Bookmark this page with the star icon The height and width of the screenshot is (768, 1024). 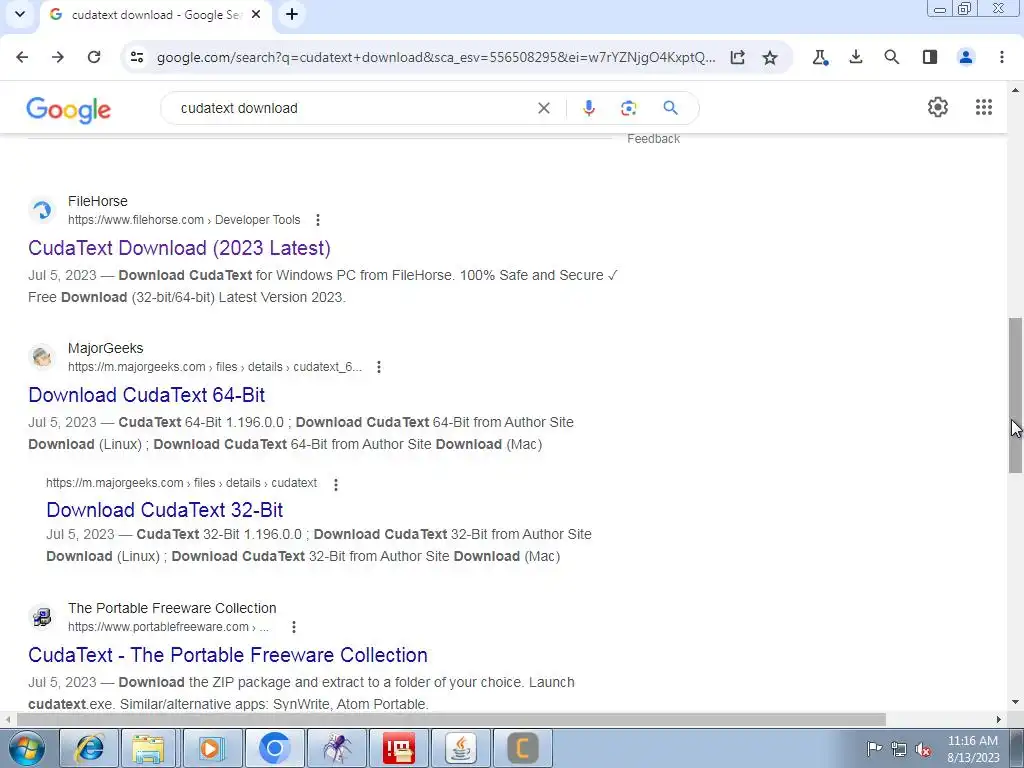(x=770, y=57)
